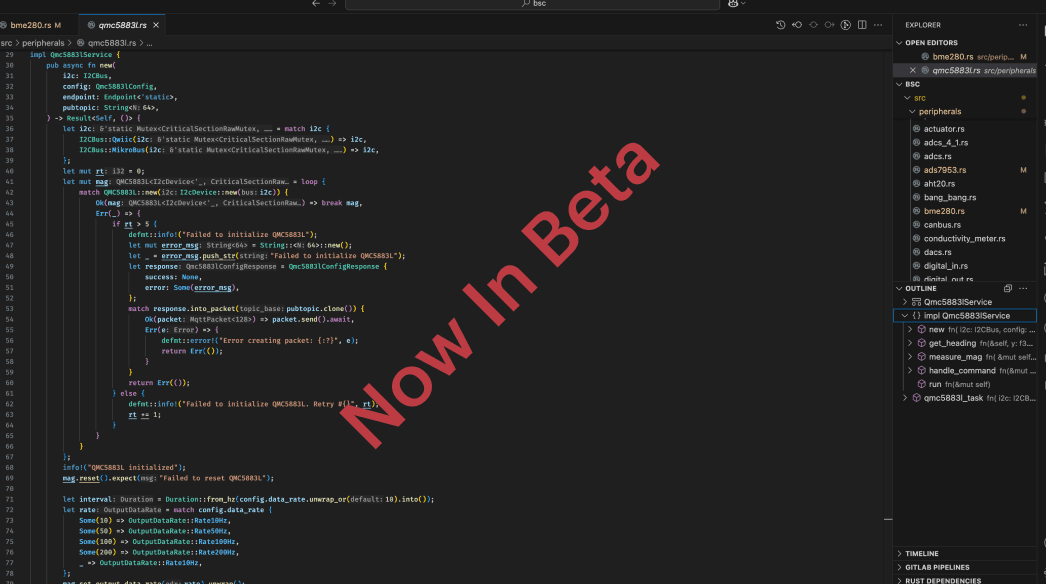Open dacs.rs in the file tree
This screenshot has height=584, width=1046.
tap(937, 252)
